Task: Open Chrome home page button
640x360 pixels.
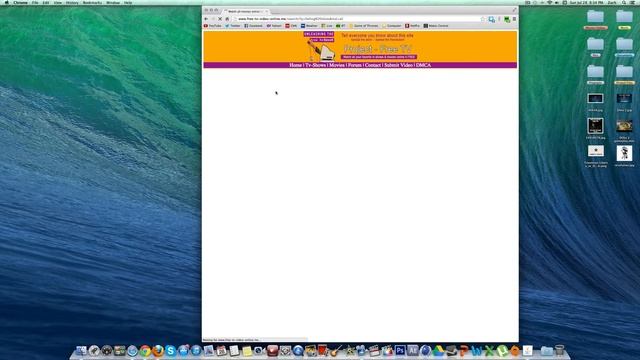Action: point(227,19)
